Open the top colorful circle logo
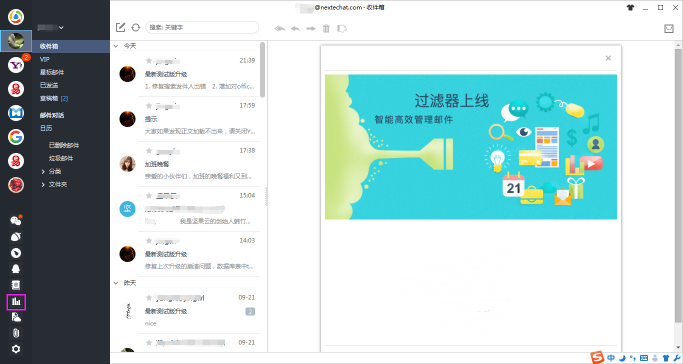The height and width of the screenshot is (364, 683). [x=16, y=17]
